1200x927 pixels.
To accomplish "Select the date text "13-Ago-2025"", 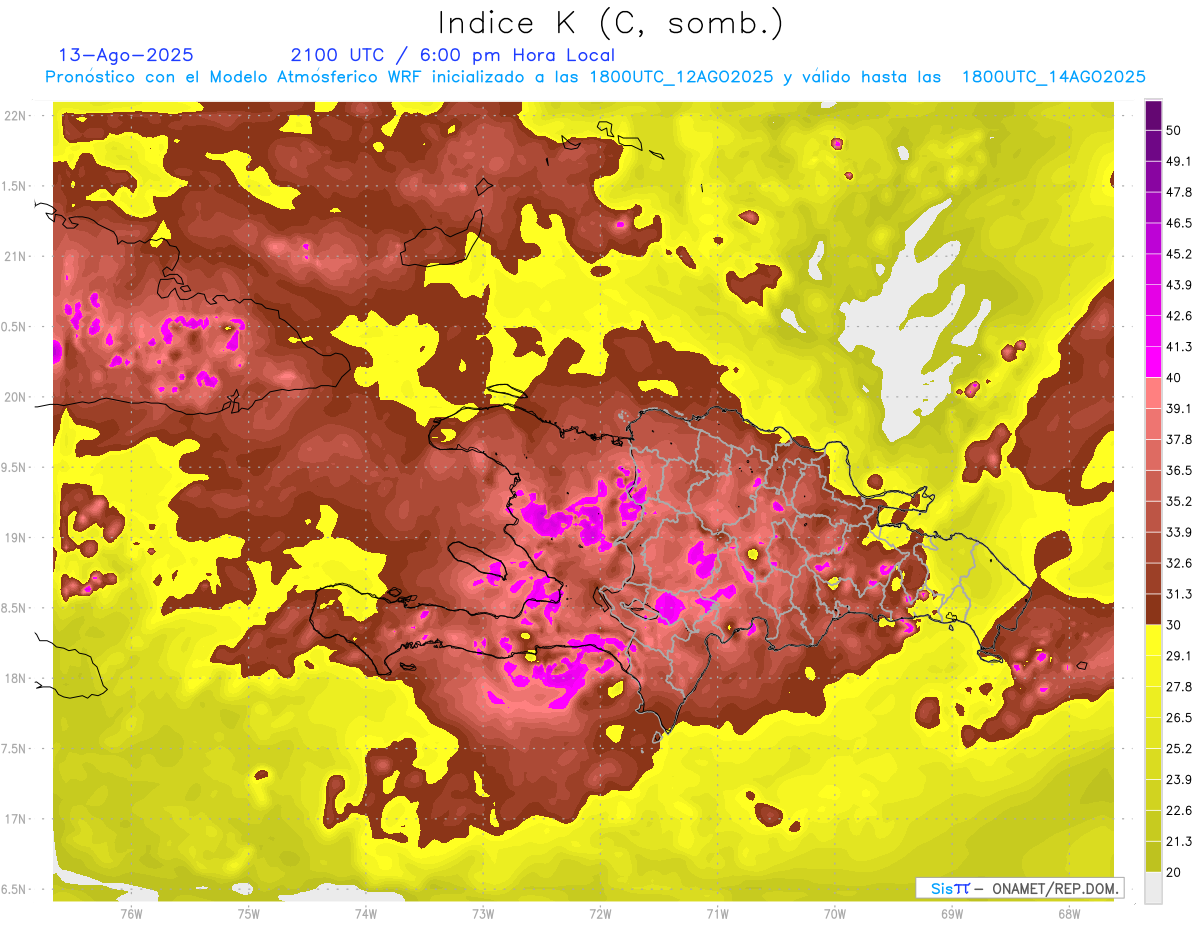I will click(126, 55).
